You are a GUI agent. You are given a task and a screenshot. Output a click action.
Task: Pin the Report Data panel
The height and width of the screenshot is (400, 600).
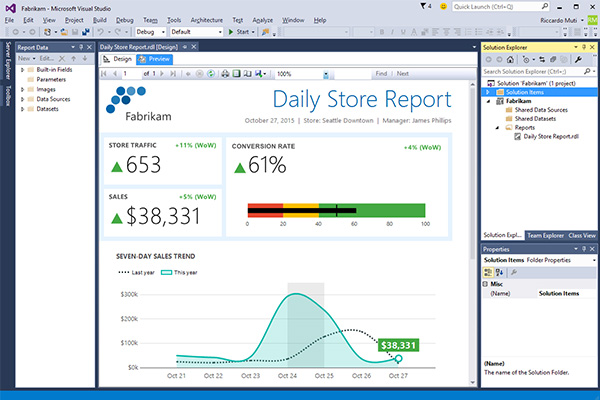81,47
